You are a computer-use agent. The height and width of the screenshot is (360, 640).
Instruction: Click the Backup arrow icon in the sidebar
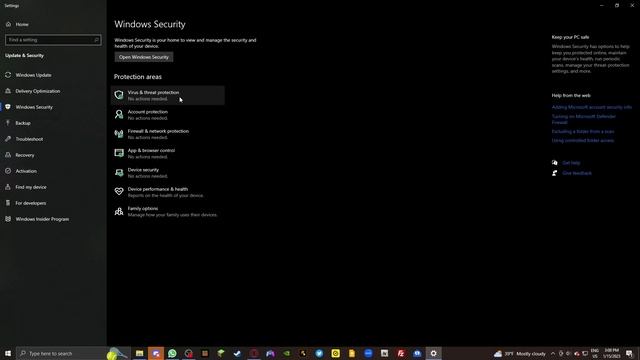coord(8,123)
